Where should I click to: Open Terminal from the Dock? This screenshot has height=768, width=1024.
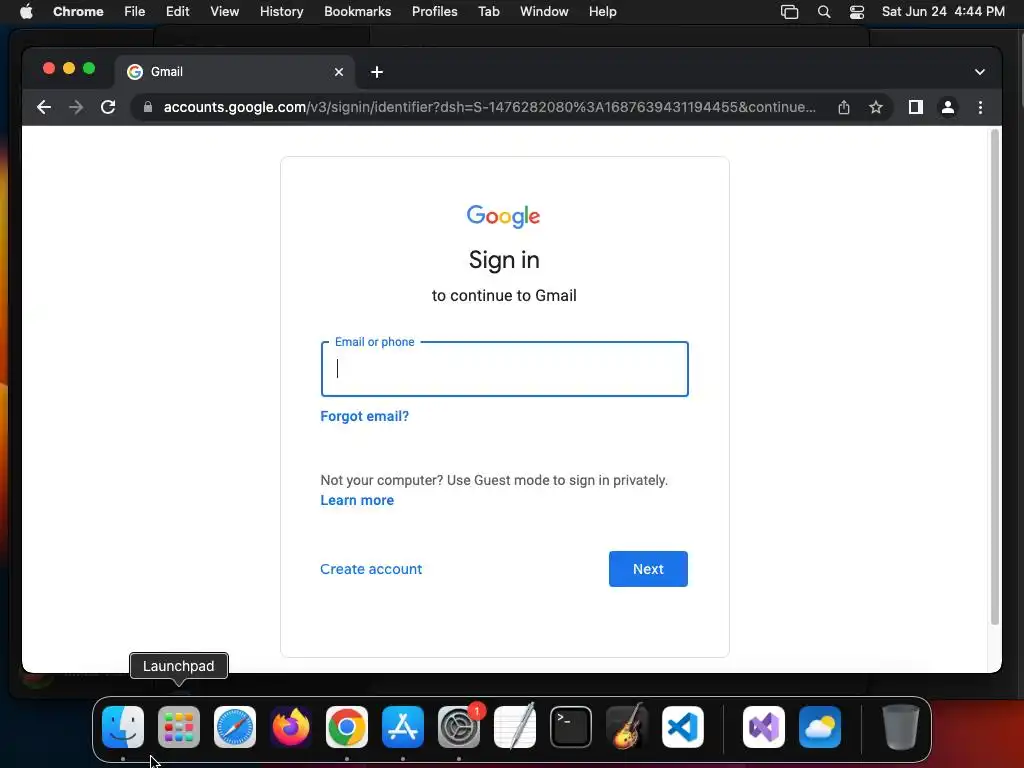pyautogui.click(x=571, y=727)
